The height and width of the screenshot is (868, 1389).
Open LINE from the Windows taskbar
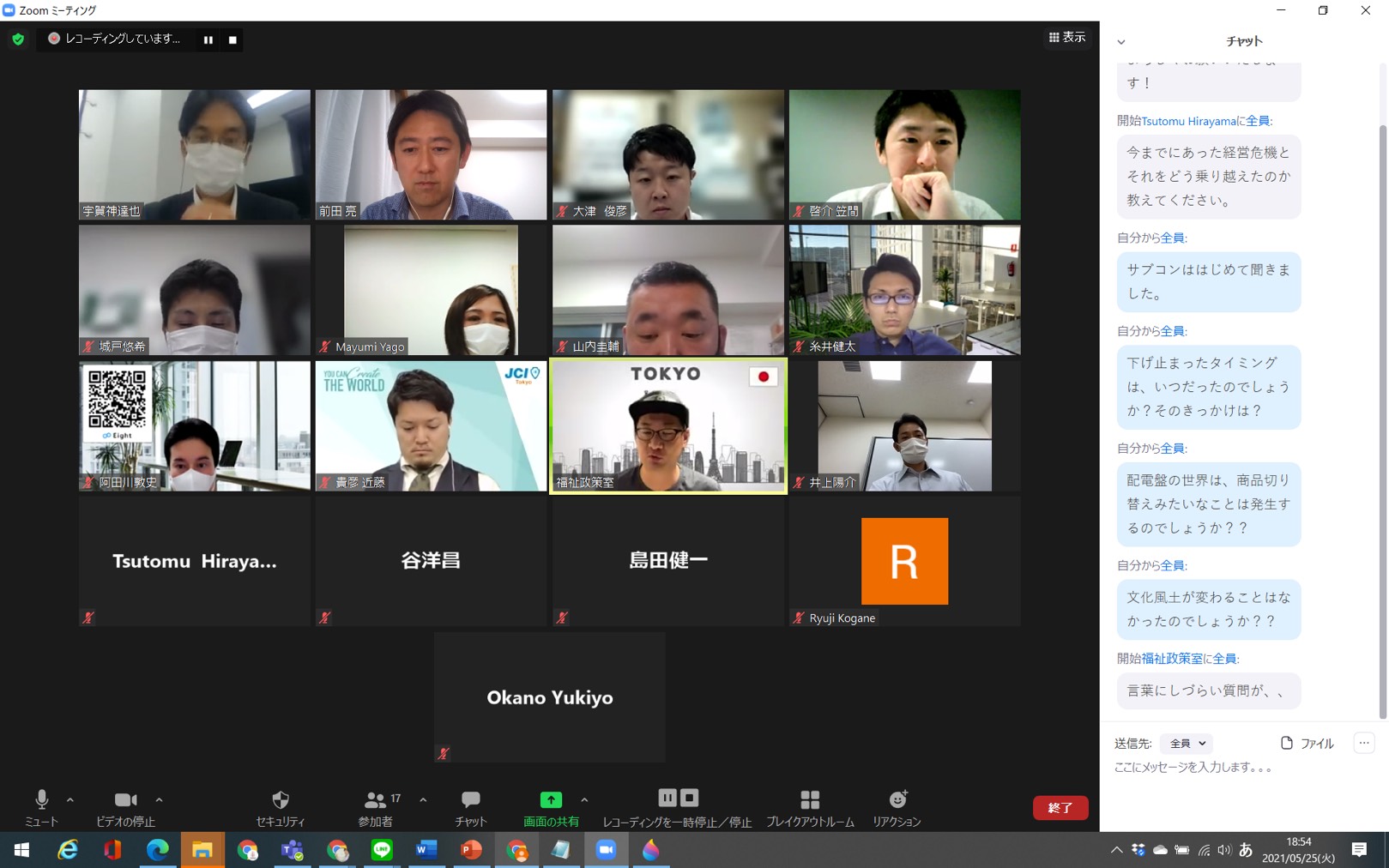382,850
